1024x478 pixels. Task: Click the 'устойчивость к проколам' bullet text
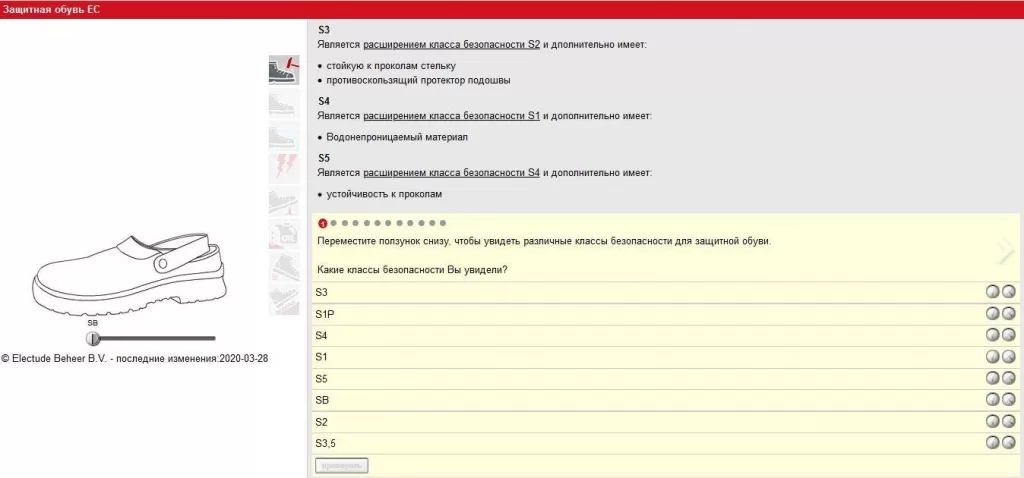click(385, 194)
